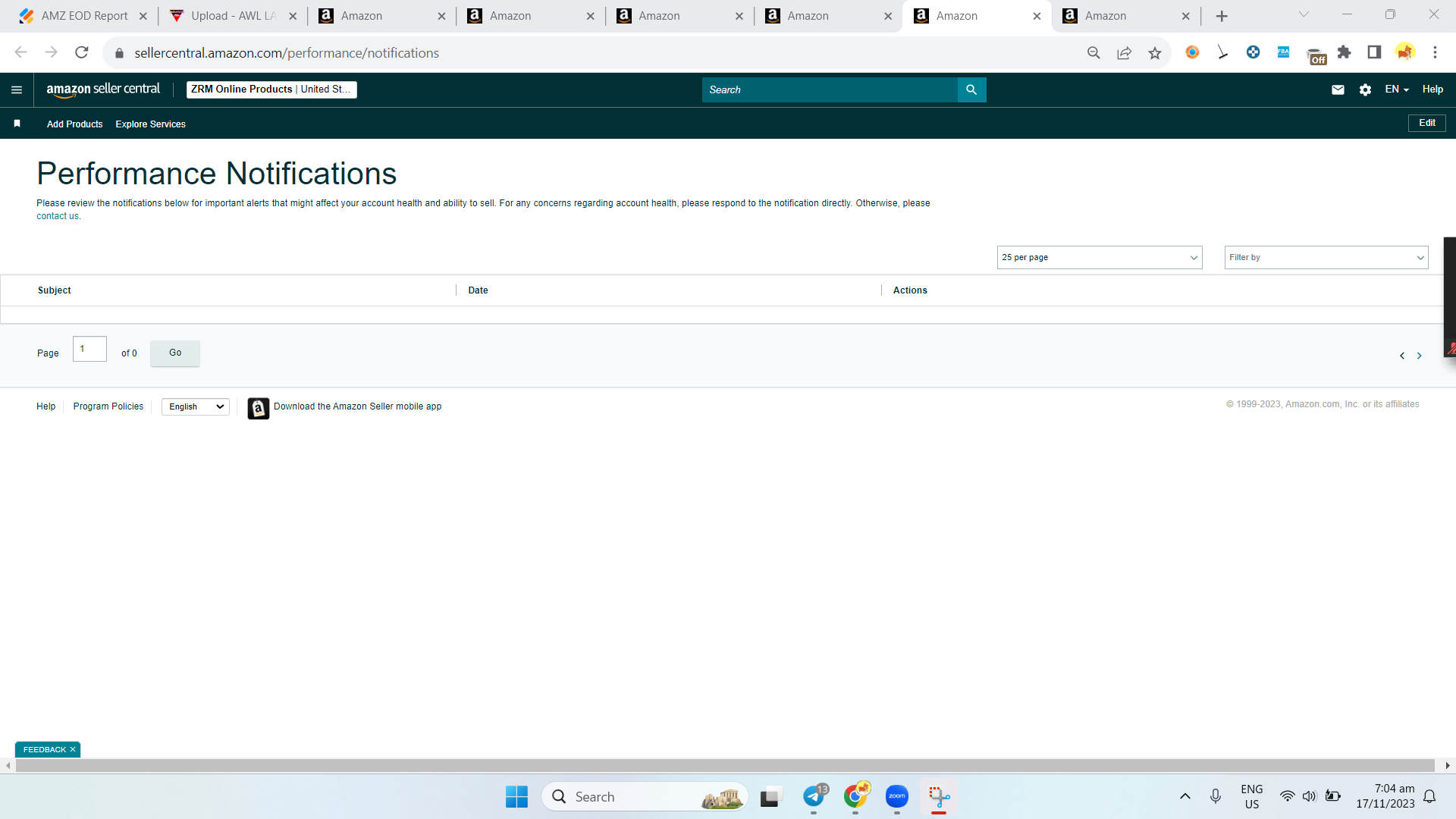The height and width of the screenshot is (819, 1456).
Task: Open the browser extensions puzzle icon
Action: [1345, 52]
